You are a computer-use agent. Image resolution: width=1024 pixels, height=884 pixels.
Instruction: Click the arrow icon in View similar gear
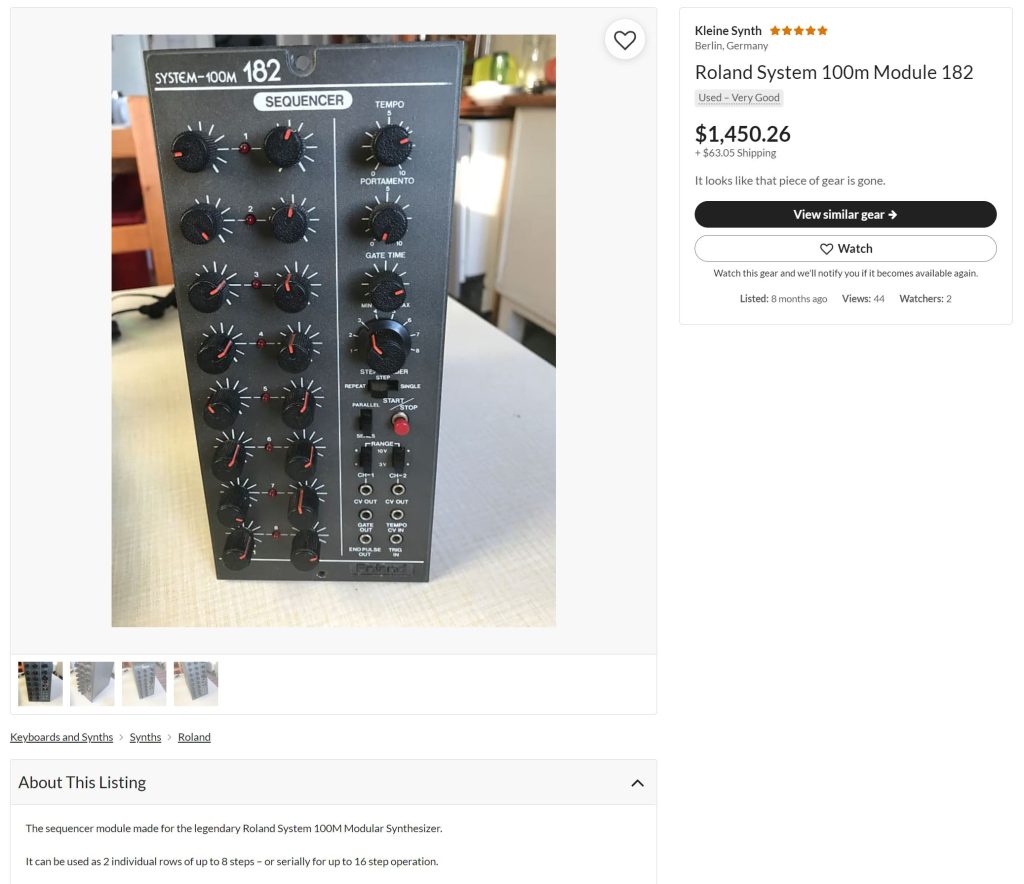(893, 214)
